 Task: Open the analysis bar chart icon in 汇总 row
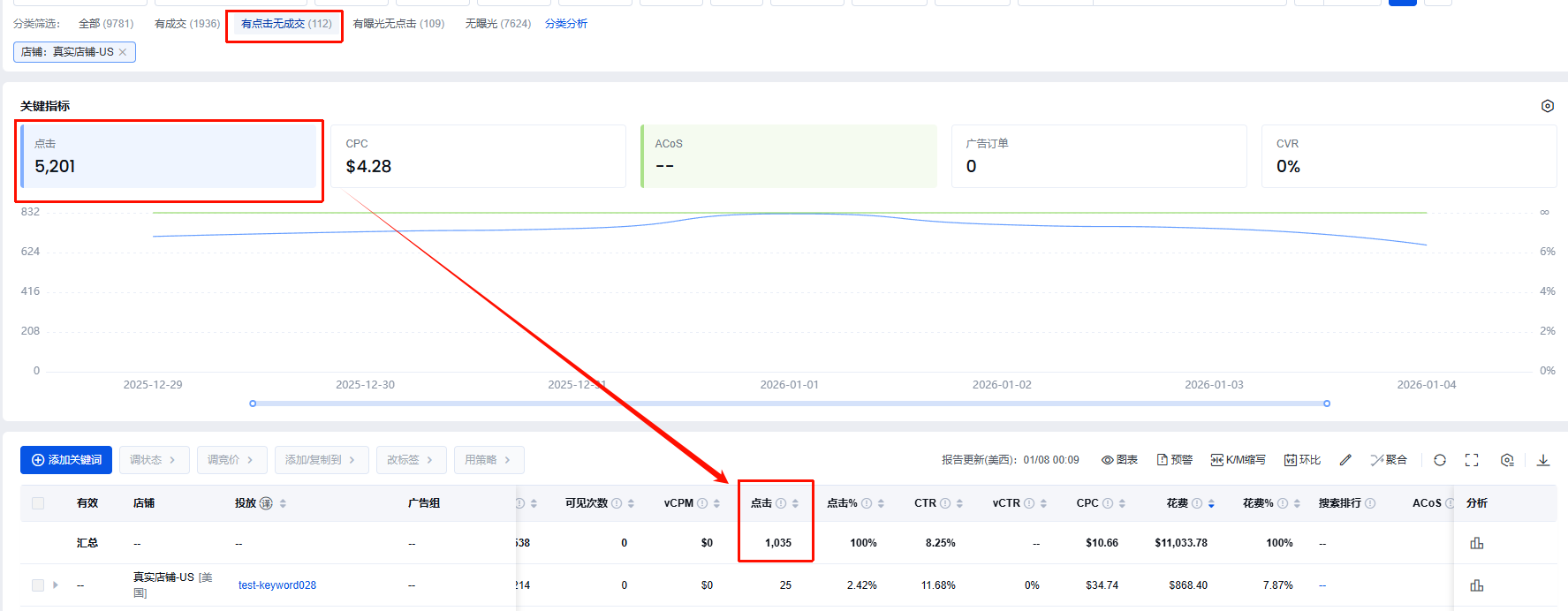click(1476, 543)
